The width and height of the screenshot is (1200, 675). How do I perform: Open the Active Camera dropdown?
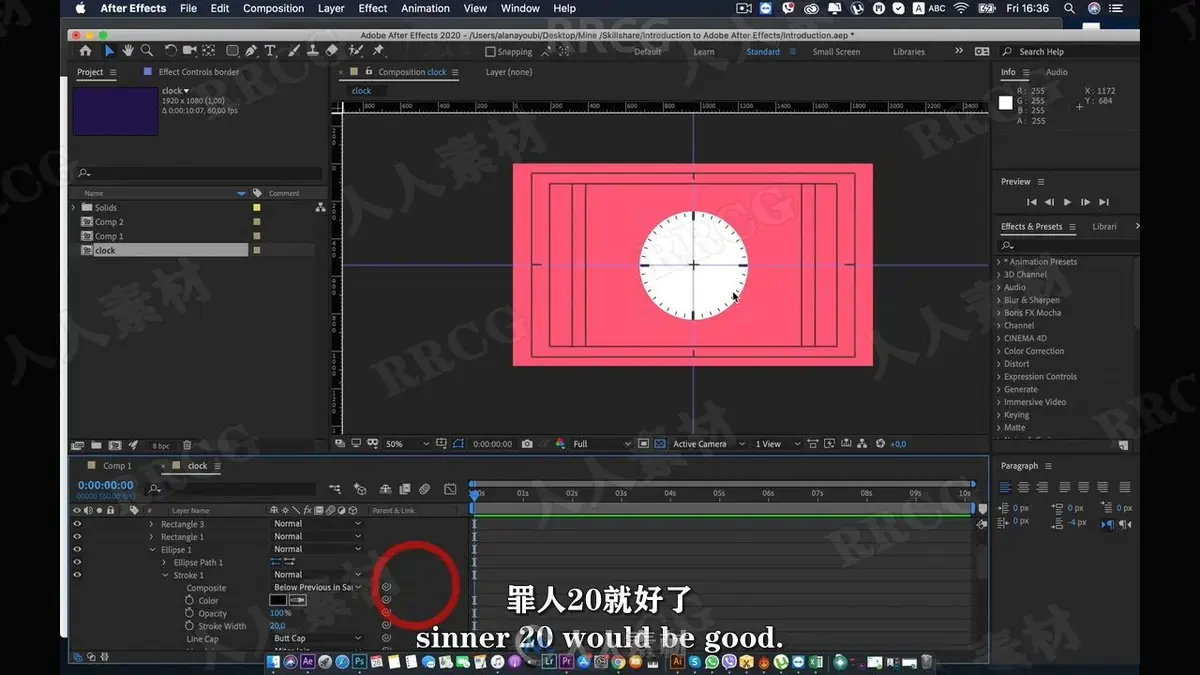coord(709,444)
